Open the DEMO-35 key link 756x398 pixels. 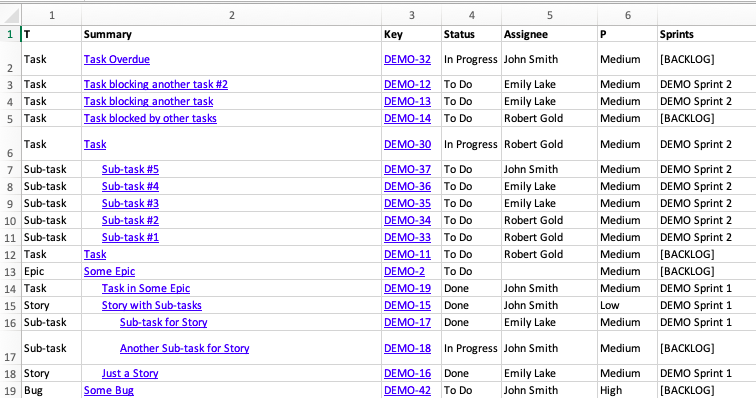pos(407,203)
